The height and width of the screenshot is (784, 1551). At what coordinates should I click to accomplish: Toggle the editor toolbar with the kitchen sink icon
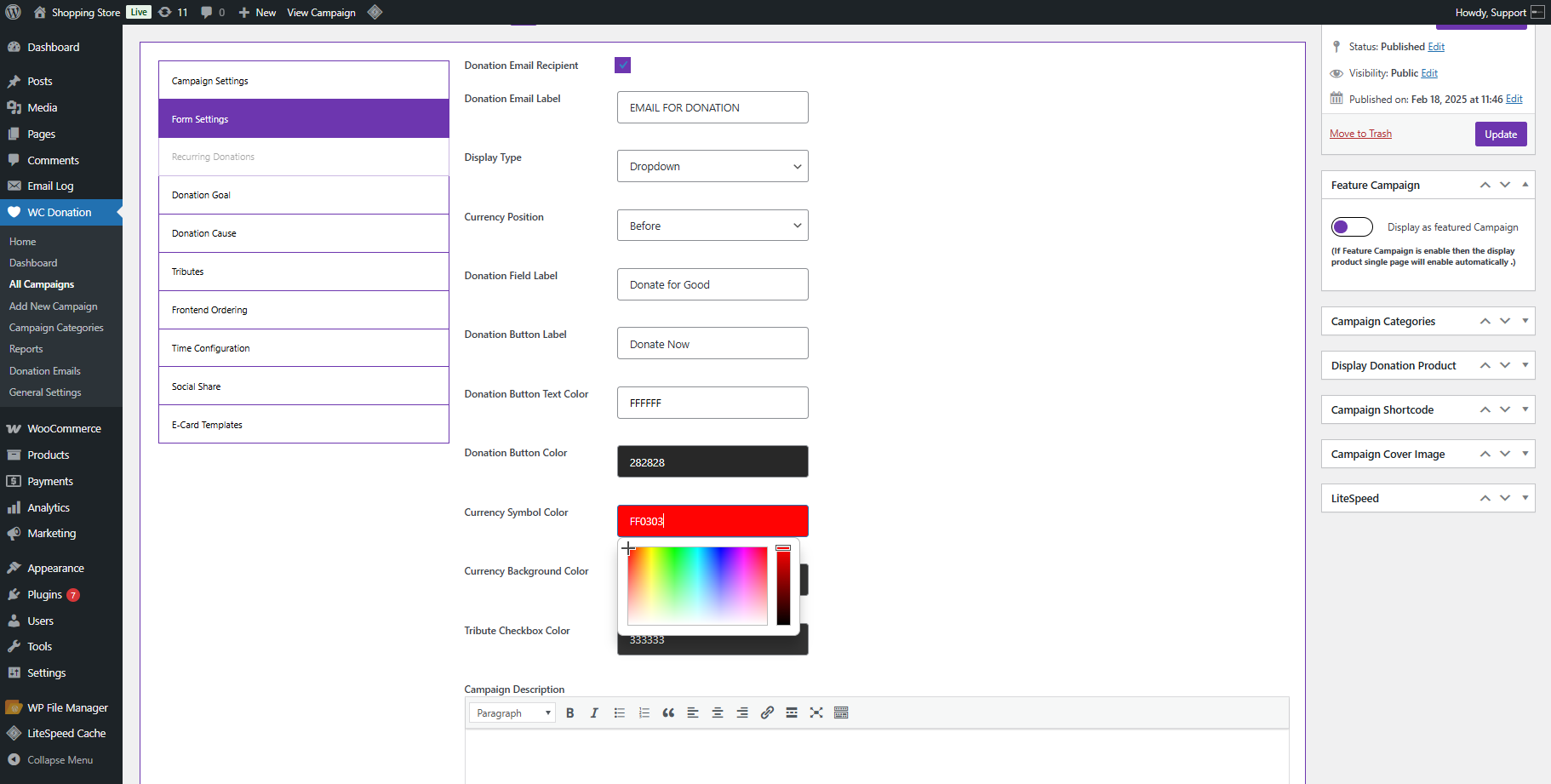841,713
